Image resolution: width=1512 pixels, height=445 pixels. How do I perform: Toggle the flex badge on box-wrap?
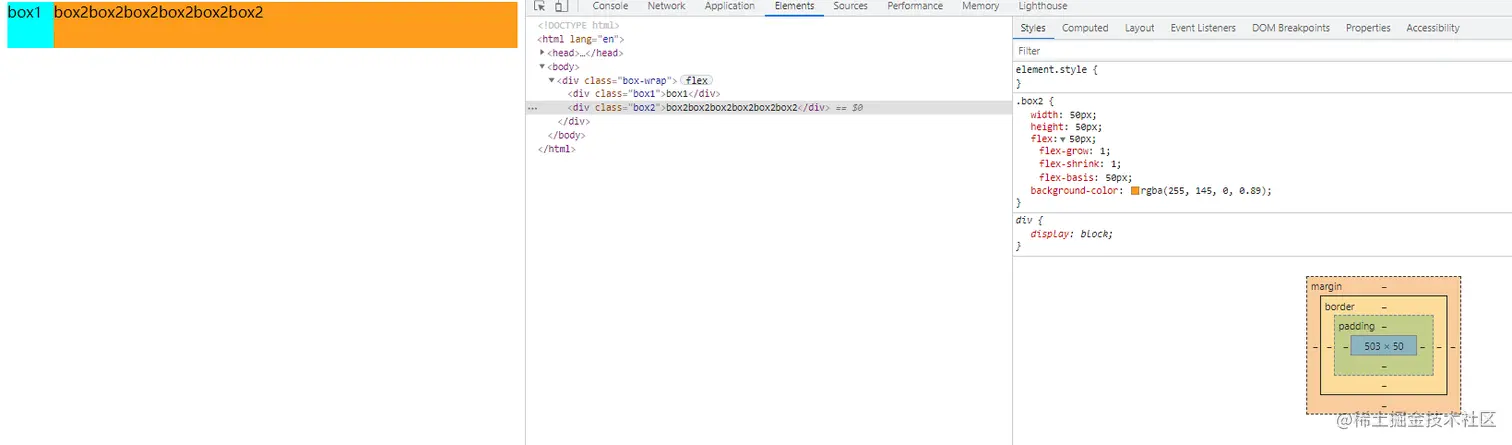tap(696, 80)
